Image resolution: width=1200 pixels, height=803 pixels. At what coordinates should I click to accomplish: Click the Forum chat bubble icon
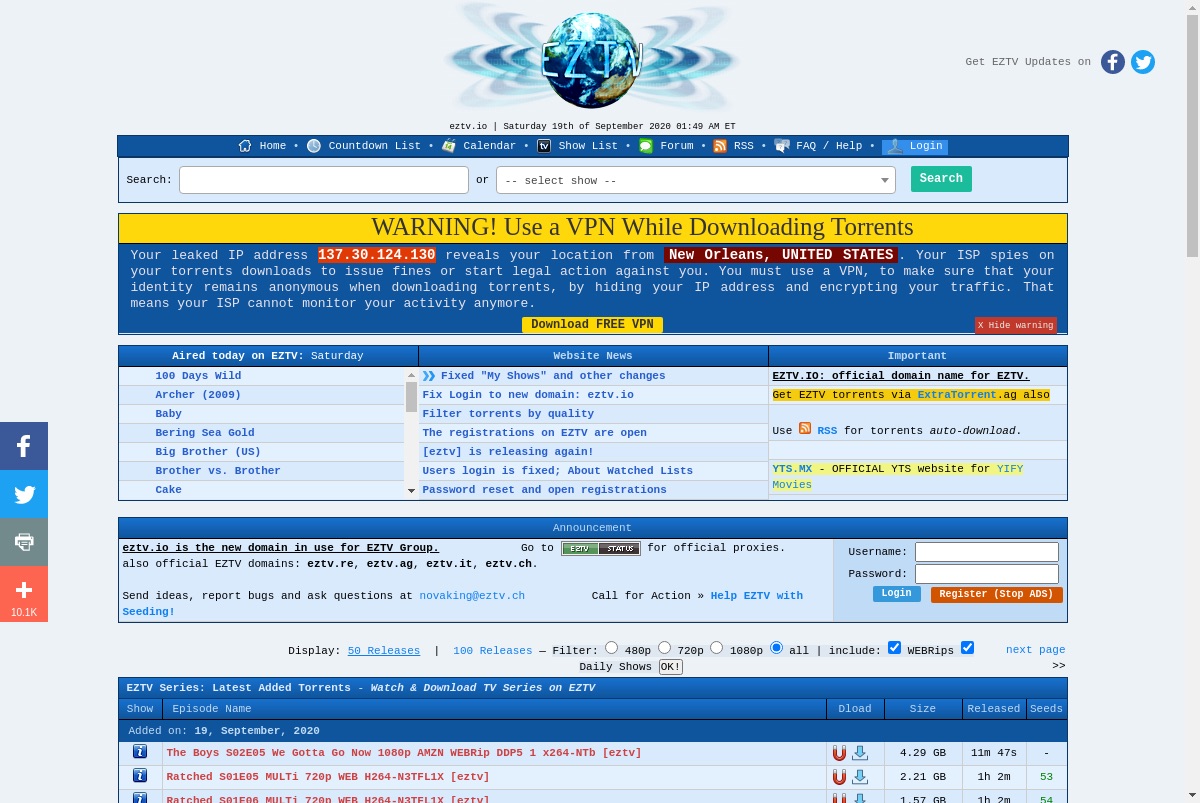pos(646,146)
